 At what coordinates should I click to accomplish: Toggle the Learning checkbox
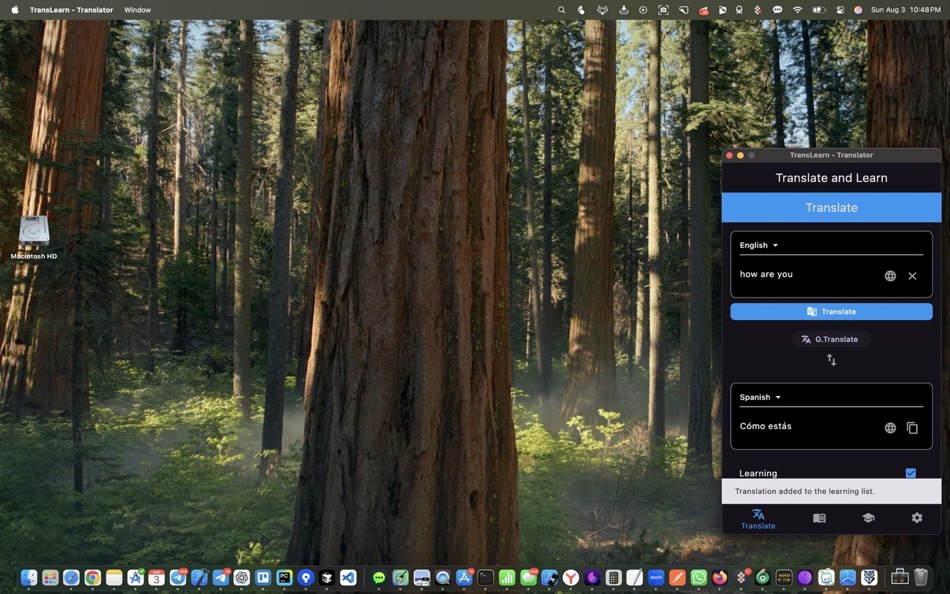(910, 473)
